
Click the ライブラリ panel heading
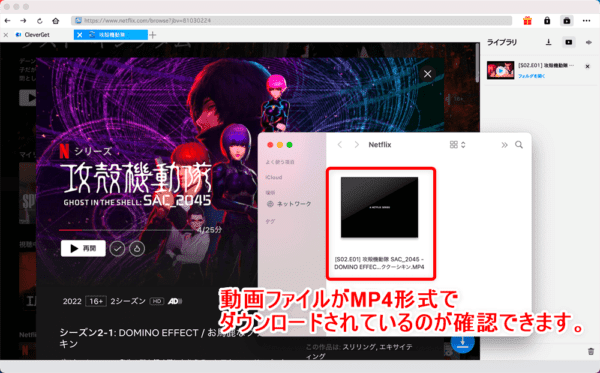click(502, 42)
